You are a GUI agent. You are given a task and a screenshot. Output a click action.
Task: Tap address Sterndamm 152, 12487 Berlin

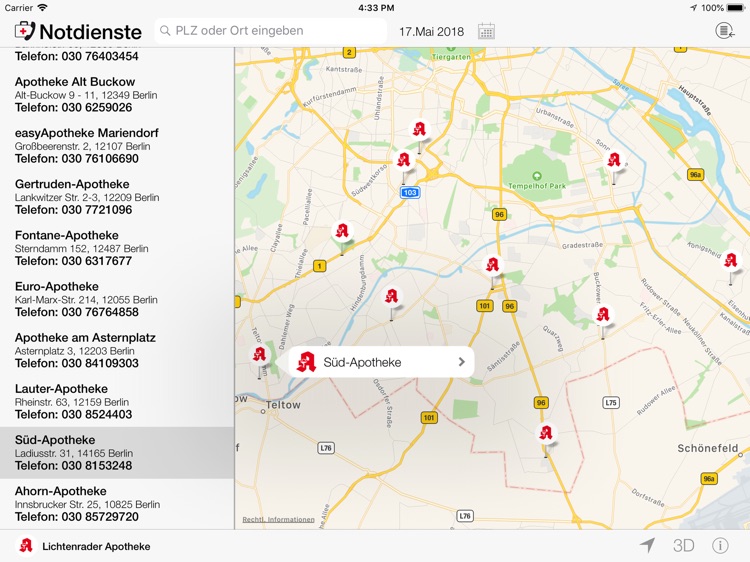[82, 249]
